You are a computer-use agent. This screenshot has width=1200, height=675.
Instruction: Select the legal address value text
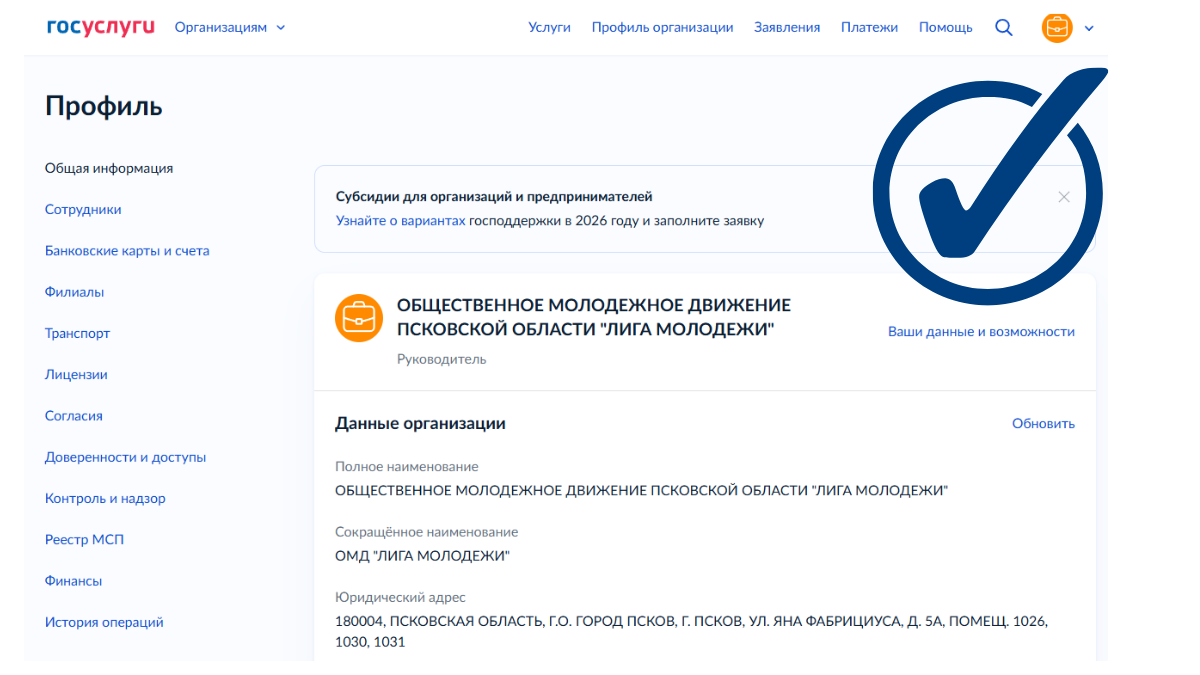(691, 631)
